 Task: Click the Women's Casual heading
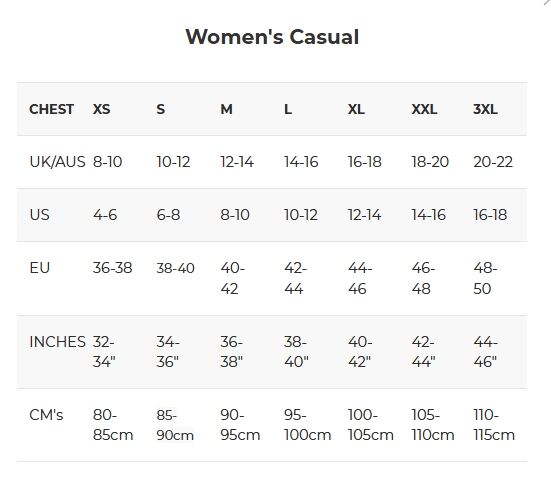(272, 37)
